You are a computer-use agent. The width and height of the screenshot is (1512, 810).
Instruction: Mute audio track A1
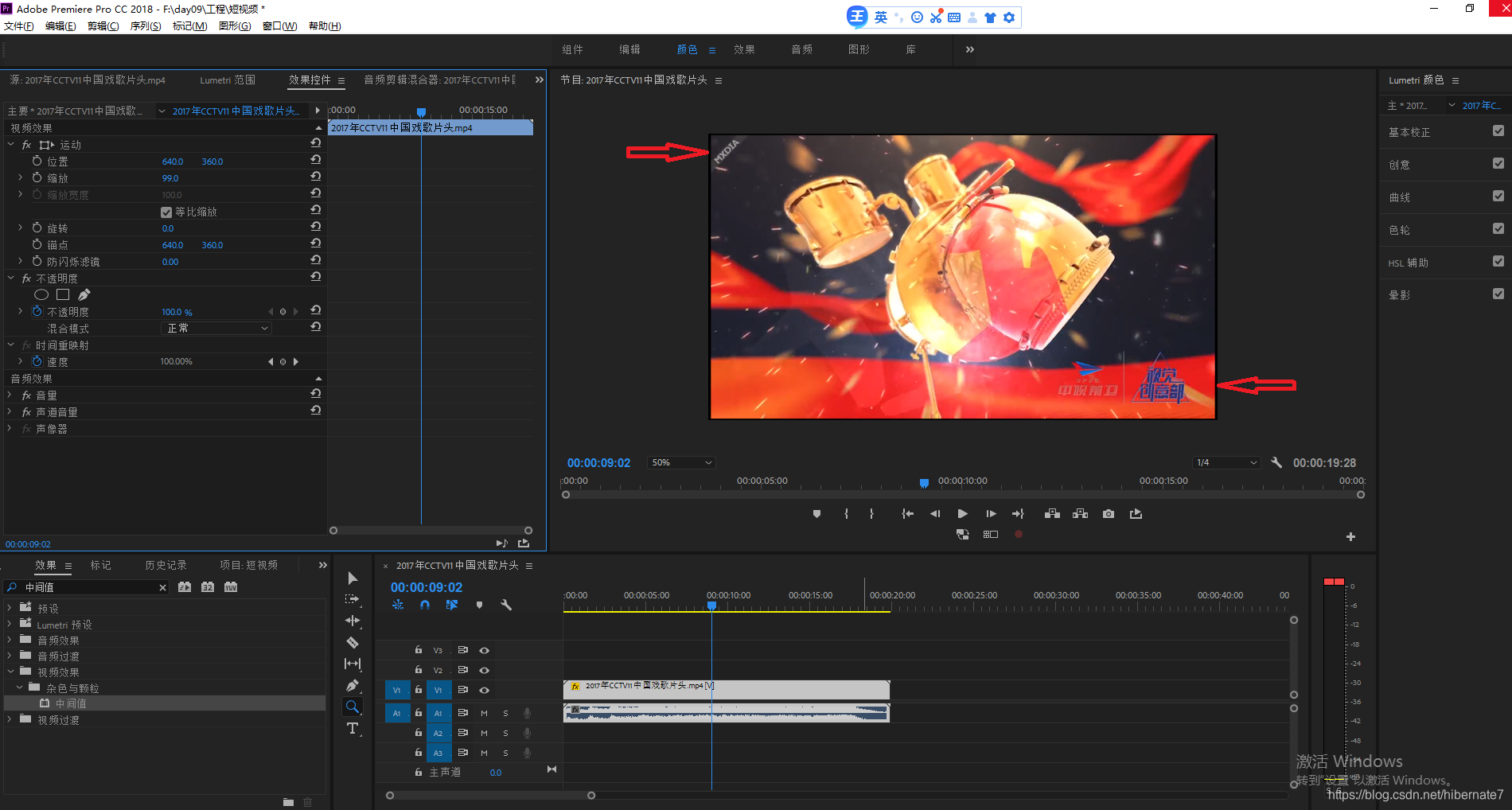[x=484, y=713]
